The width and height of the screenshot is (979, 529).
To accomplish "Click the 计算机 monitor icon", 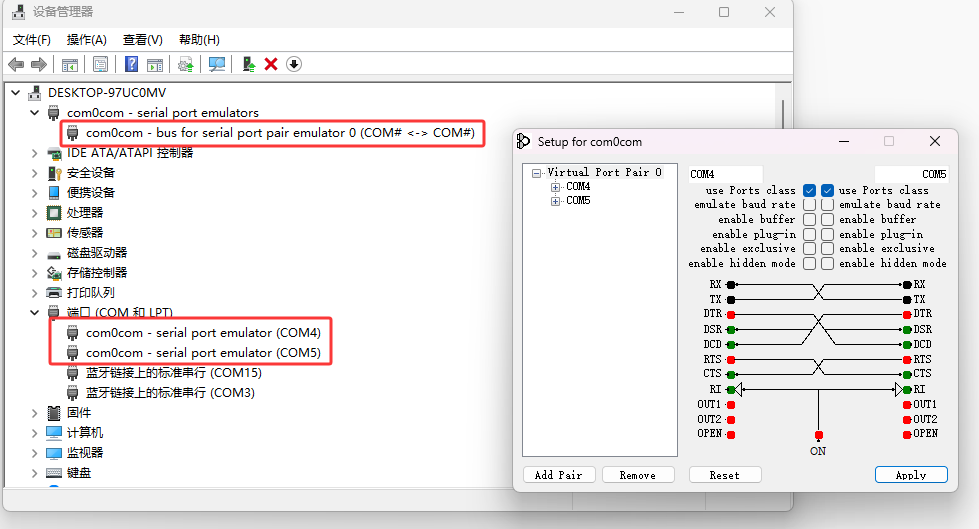I will click(54, 433).
